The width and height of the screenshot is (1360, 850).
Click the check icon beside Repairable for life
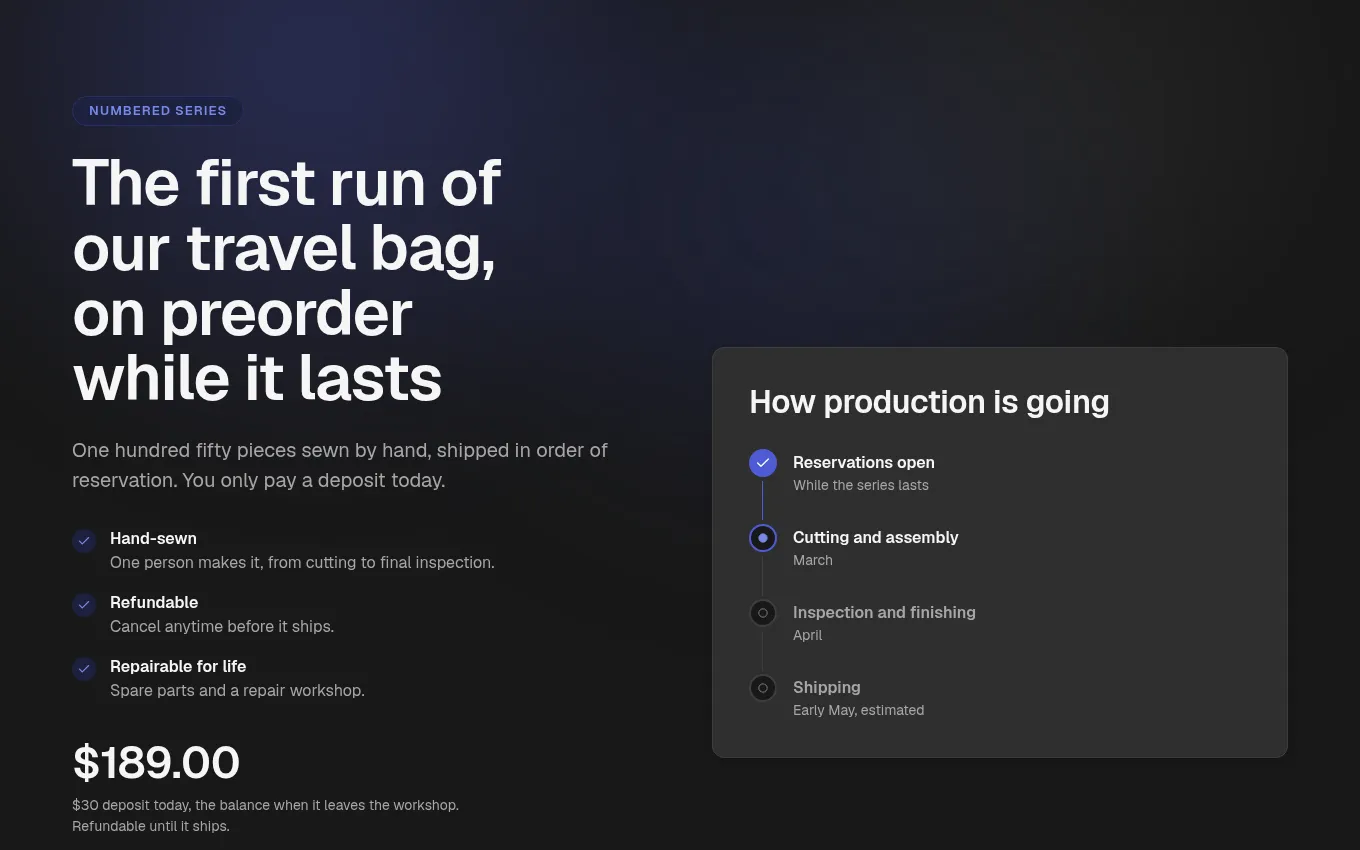click(84, 669)
